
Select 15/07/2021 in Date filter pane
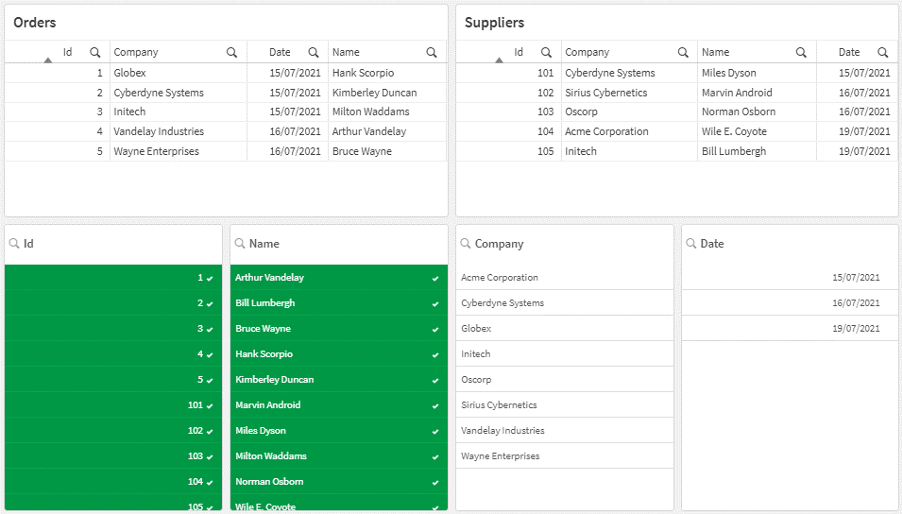tap(790, 278)
